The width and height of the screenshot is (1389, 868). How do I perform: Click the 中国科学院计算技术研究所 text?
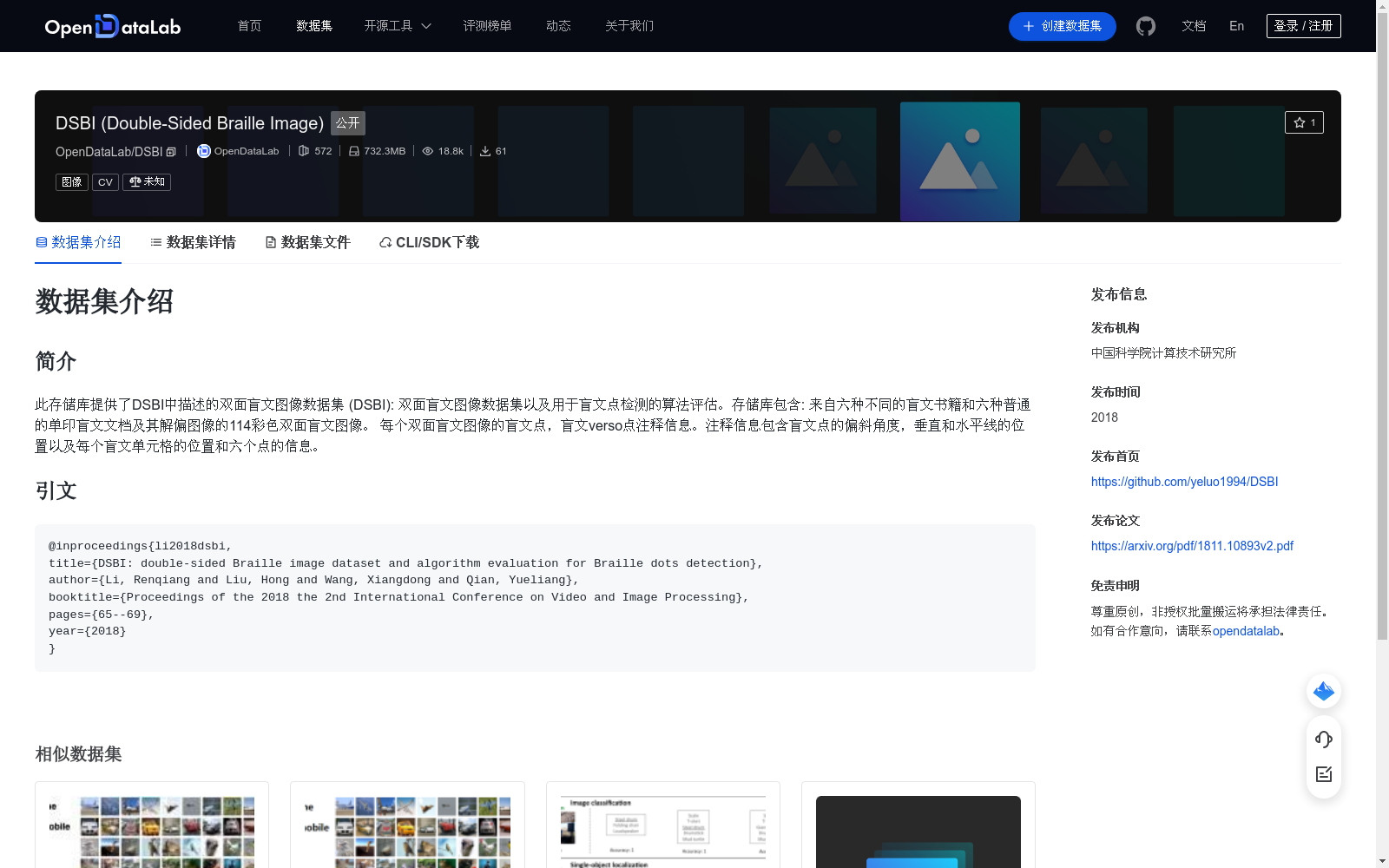(1163, 353)
